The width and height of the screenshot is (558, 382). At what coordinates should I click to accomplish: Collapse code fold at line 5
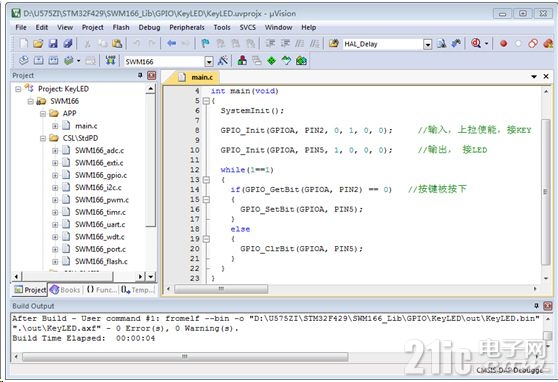click(206, 101)
